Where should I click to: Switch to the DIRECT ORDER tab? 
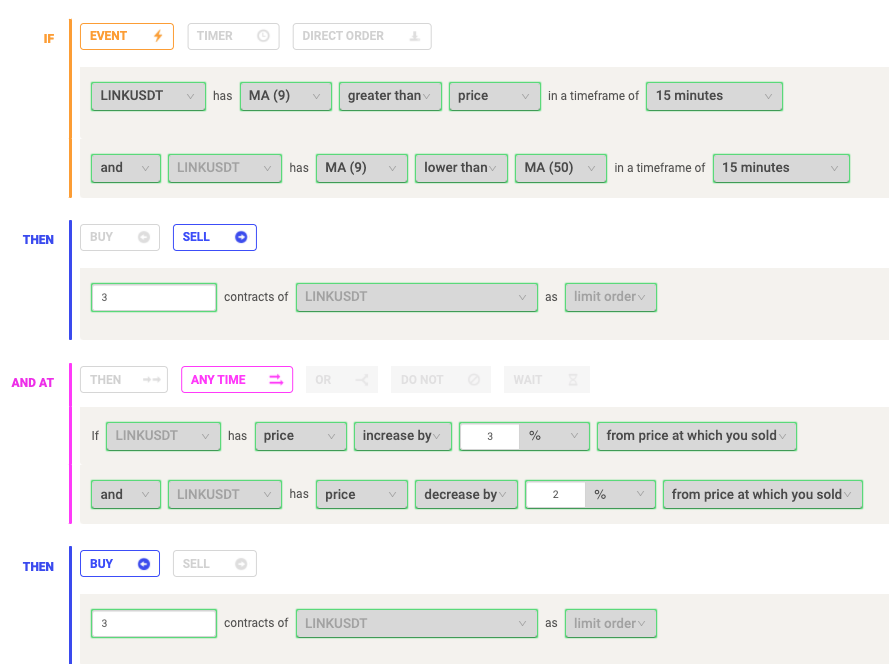(x=362, y=36)
